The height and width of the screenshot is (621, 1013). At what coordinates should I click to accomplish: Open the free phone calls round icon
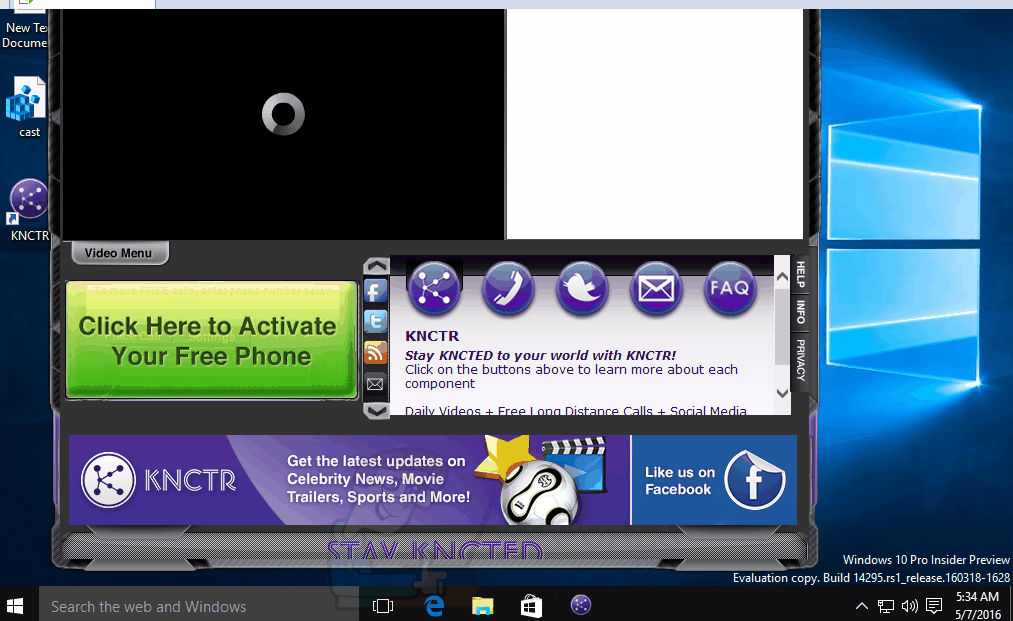pos(508,288)
